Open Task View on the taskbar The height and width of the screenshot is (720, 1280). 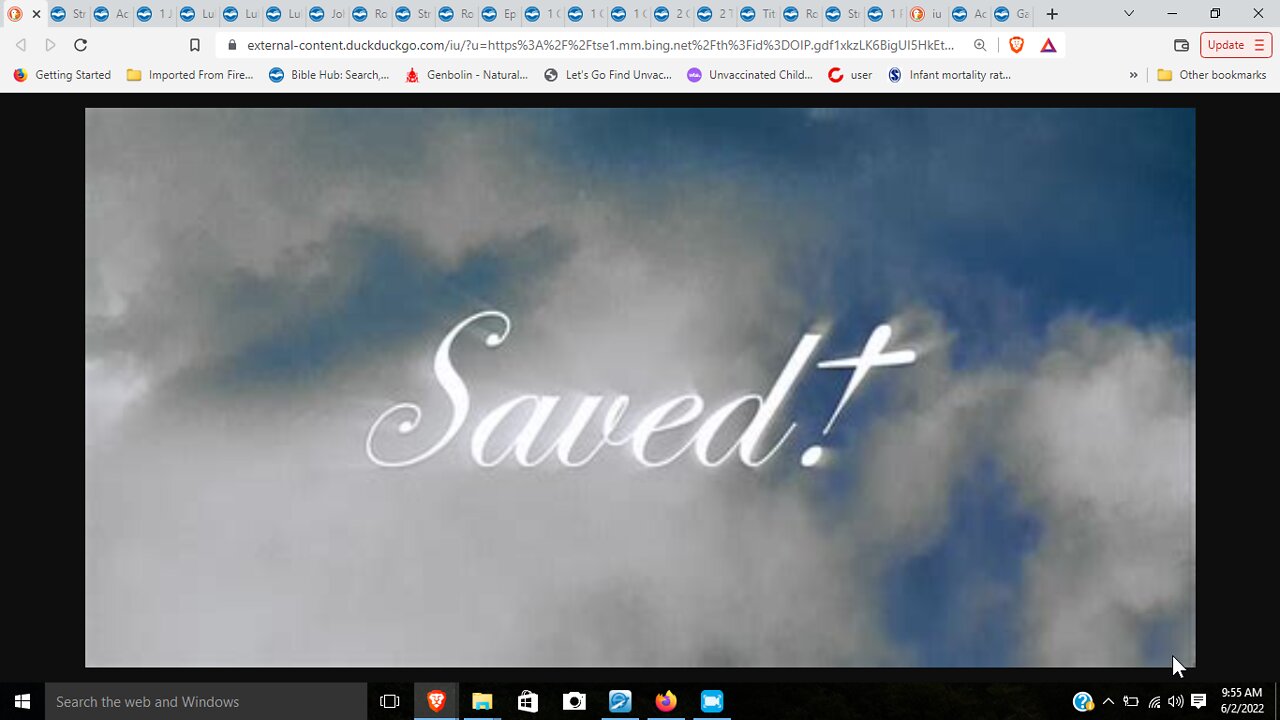[390, 701]
